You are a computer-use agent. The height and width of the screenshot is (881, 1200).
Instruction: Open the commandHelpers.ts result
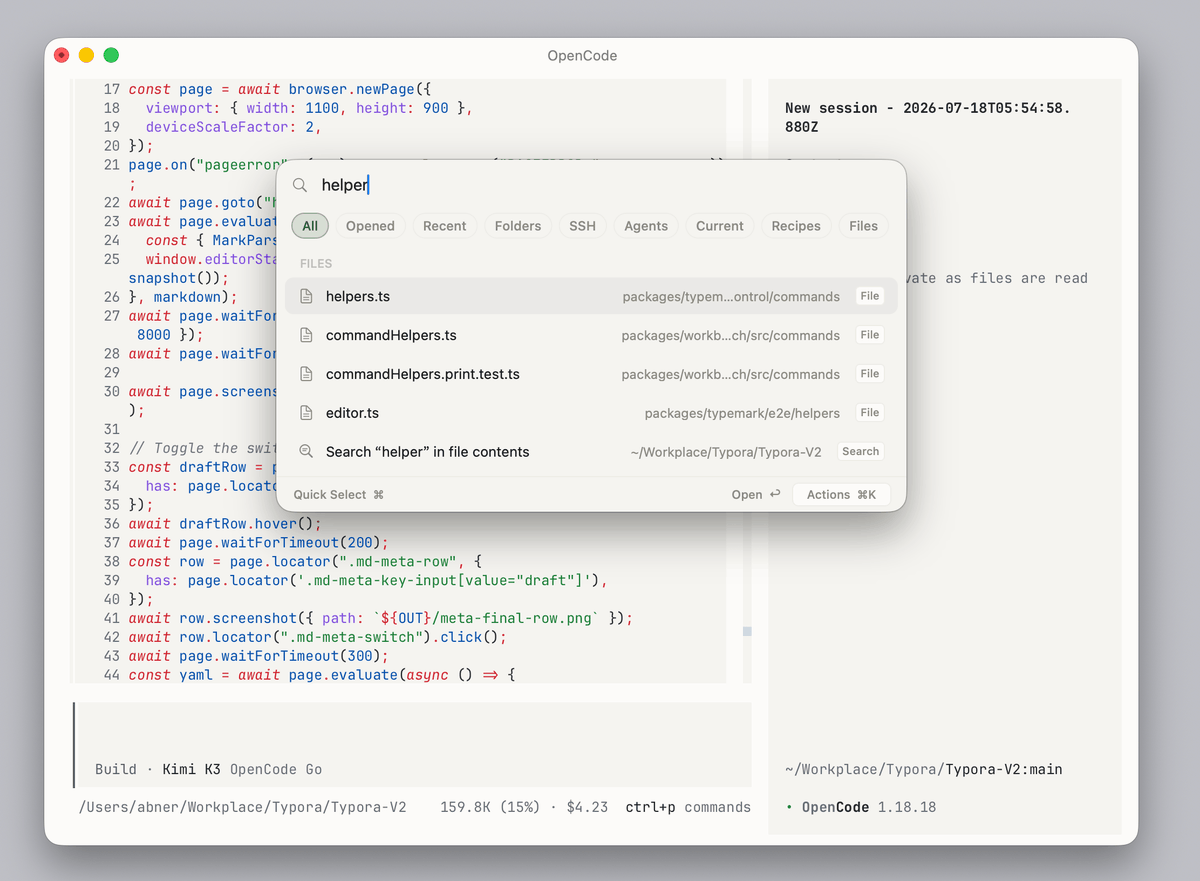[591, 335]
